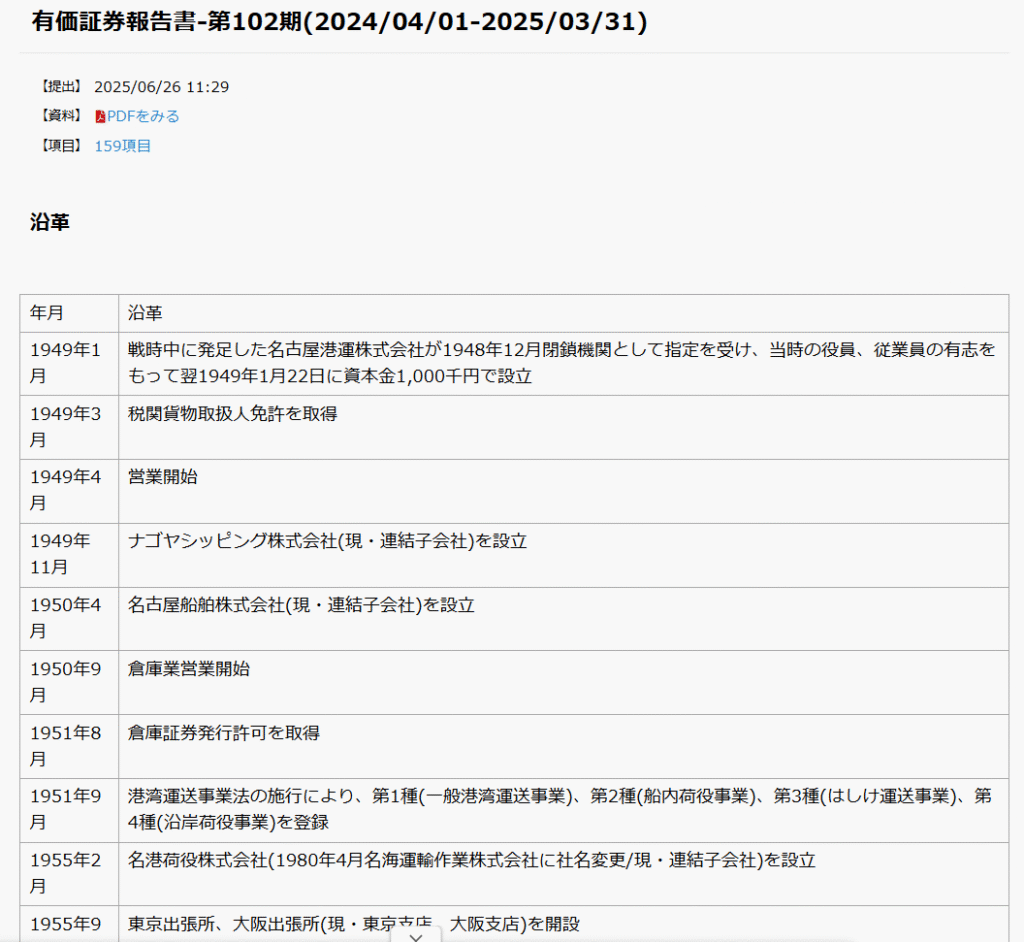Open the 159項目 link

(x=123, y=146)
